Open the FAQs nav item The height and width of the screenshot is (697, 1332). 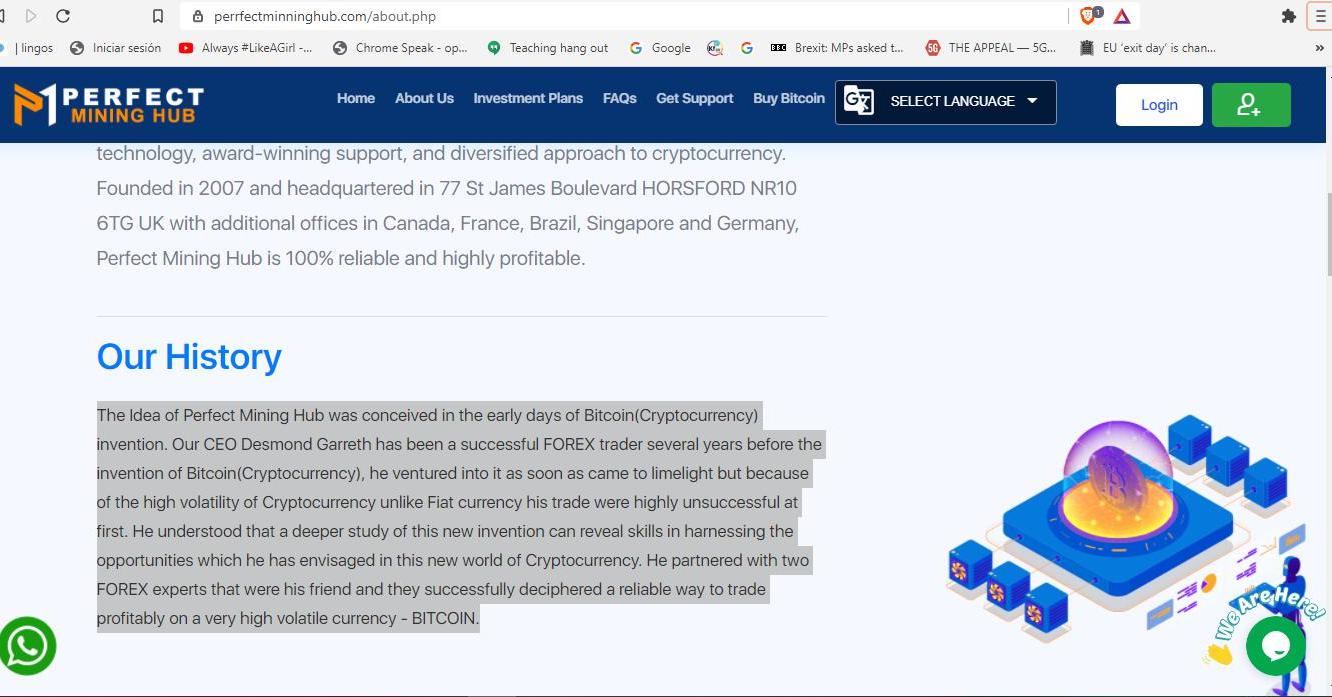(x=620, y=98)
